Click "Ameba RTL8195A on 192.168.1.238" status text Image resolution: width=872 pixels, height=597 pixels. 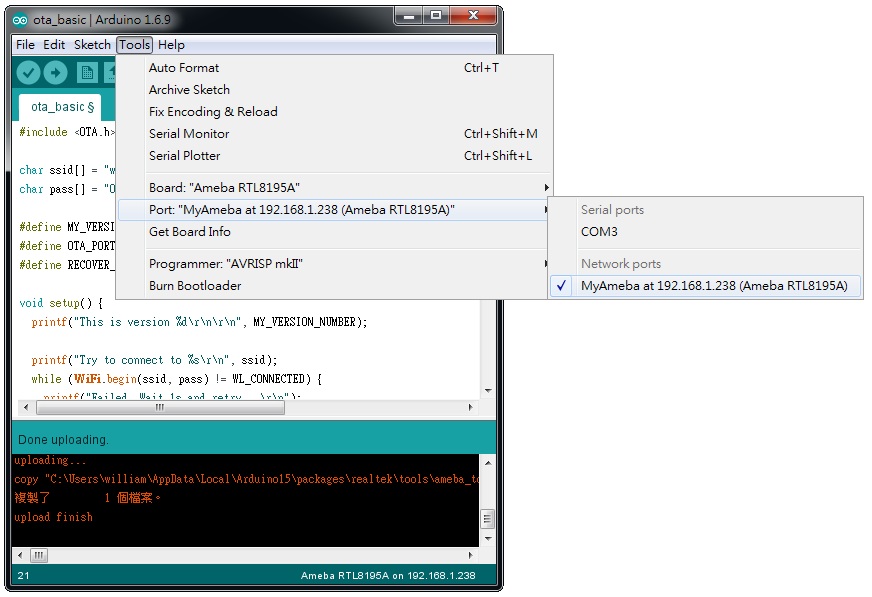[x=388, y=576]
